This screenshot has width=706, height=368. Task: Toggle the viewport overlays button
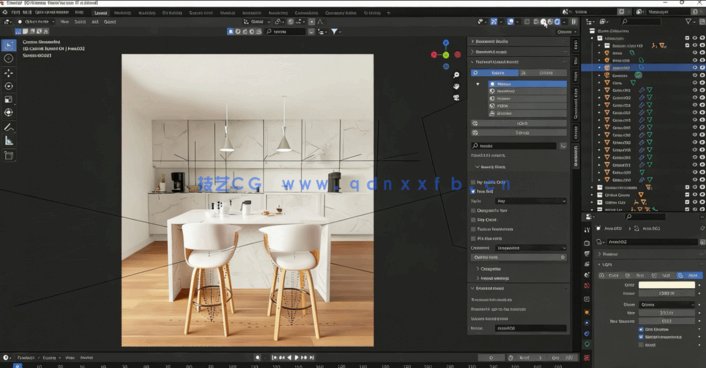[x=511, y=22]
